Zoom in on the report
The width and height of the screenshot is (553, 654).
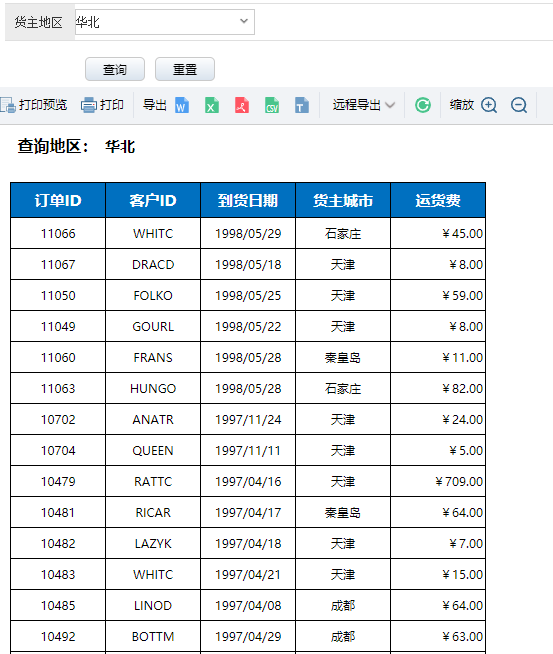489,105
